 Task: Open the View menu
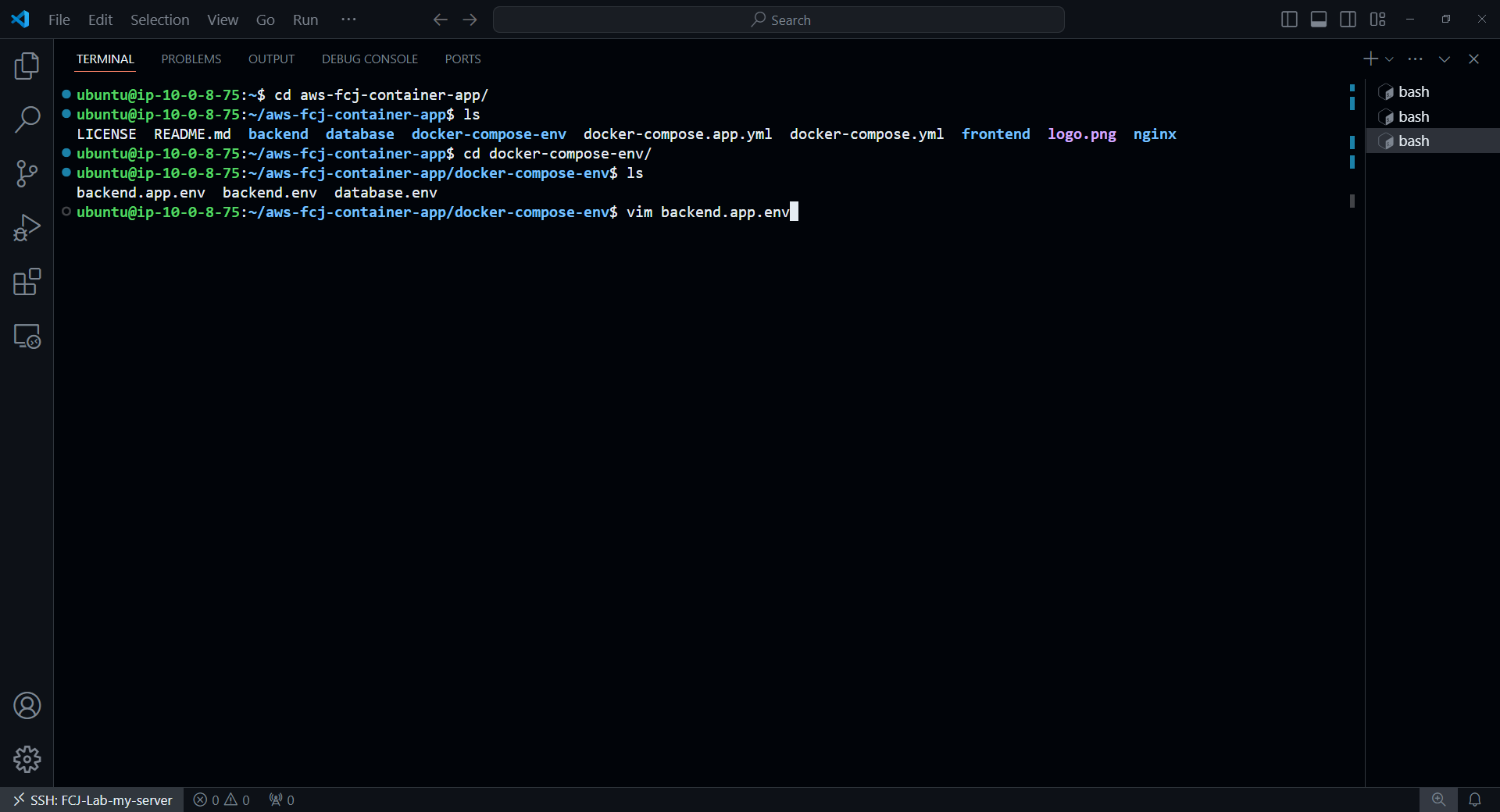[223, 20]
